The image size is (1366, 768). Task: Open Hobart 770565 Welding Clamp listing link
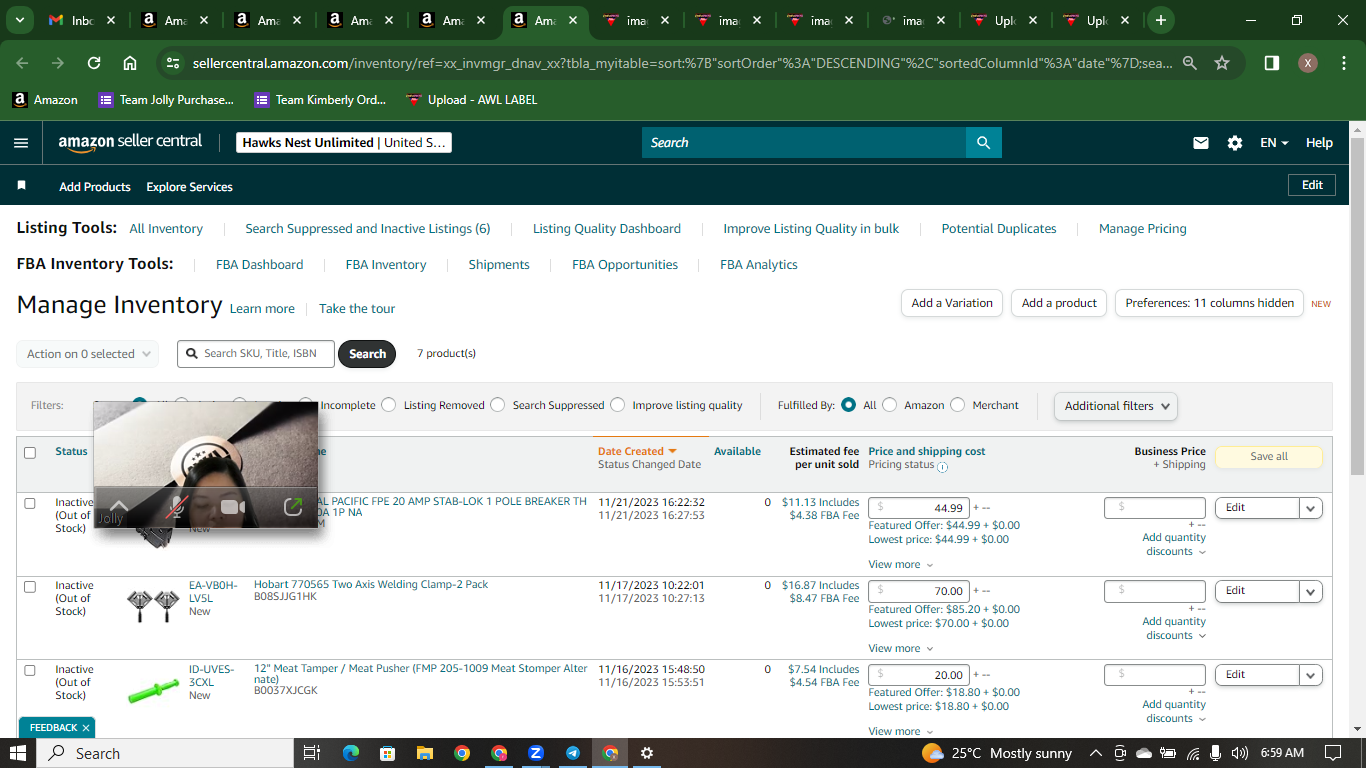click(371, 584)
